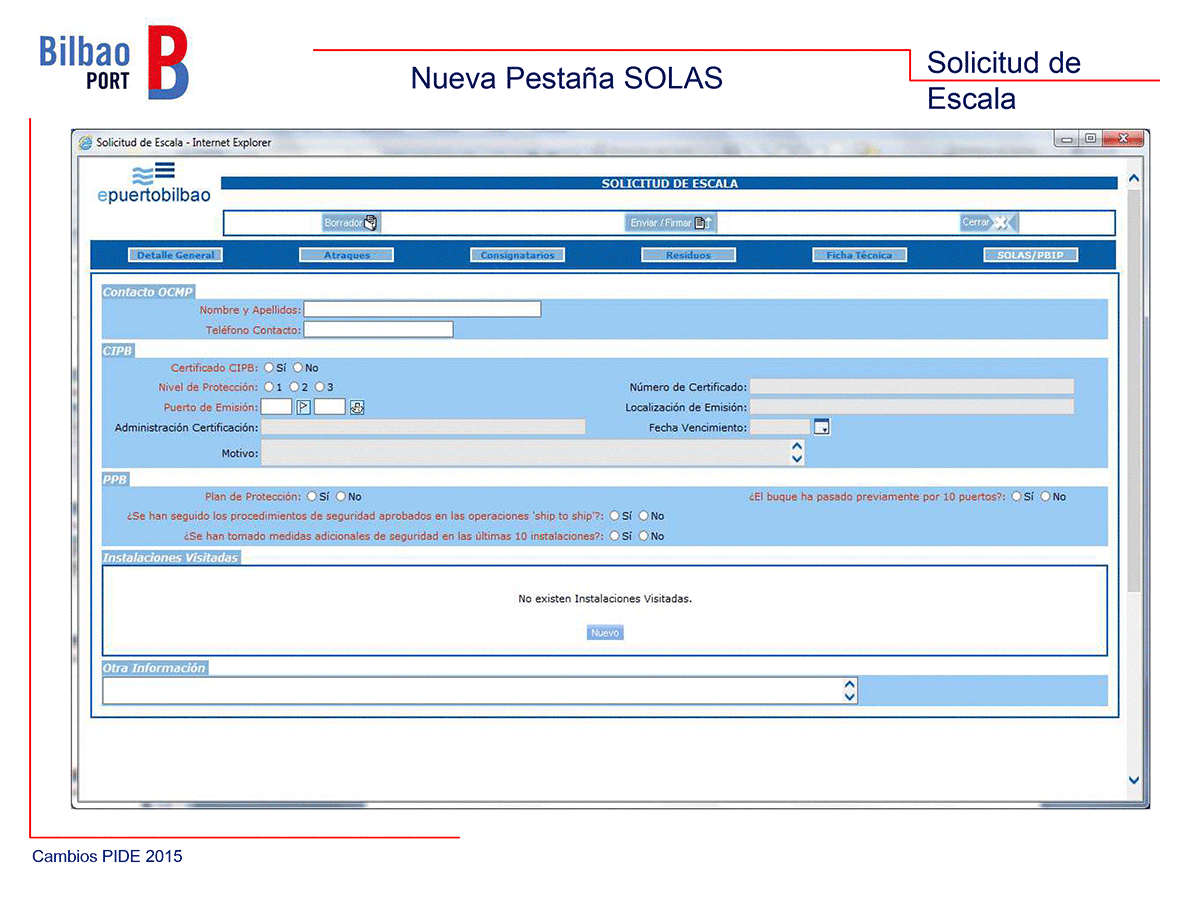This screenshot has width=1200, height=900.
Task: Minimize the Solicitud de Escala window
Action: click(1069, 138)
